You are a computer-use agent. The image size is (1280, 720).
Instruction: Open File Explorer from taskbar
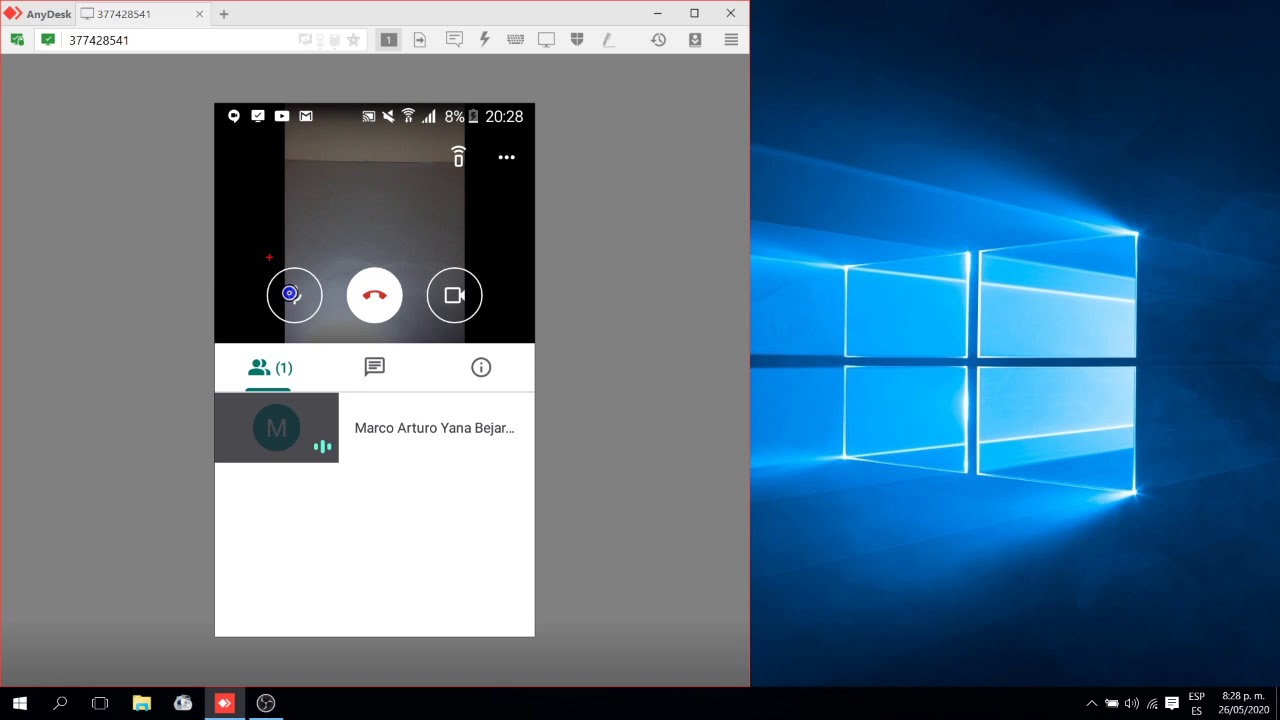pos(141,703)
